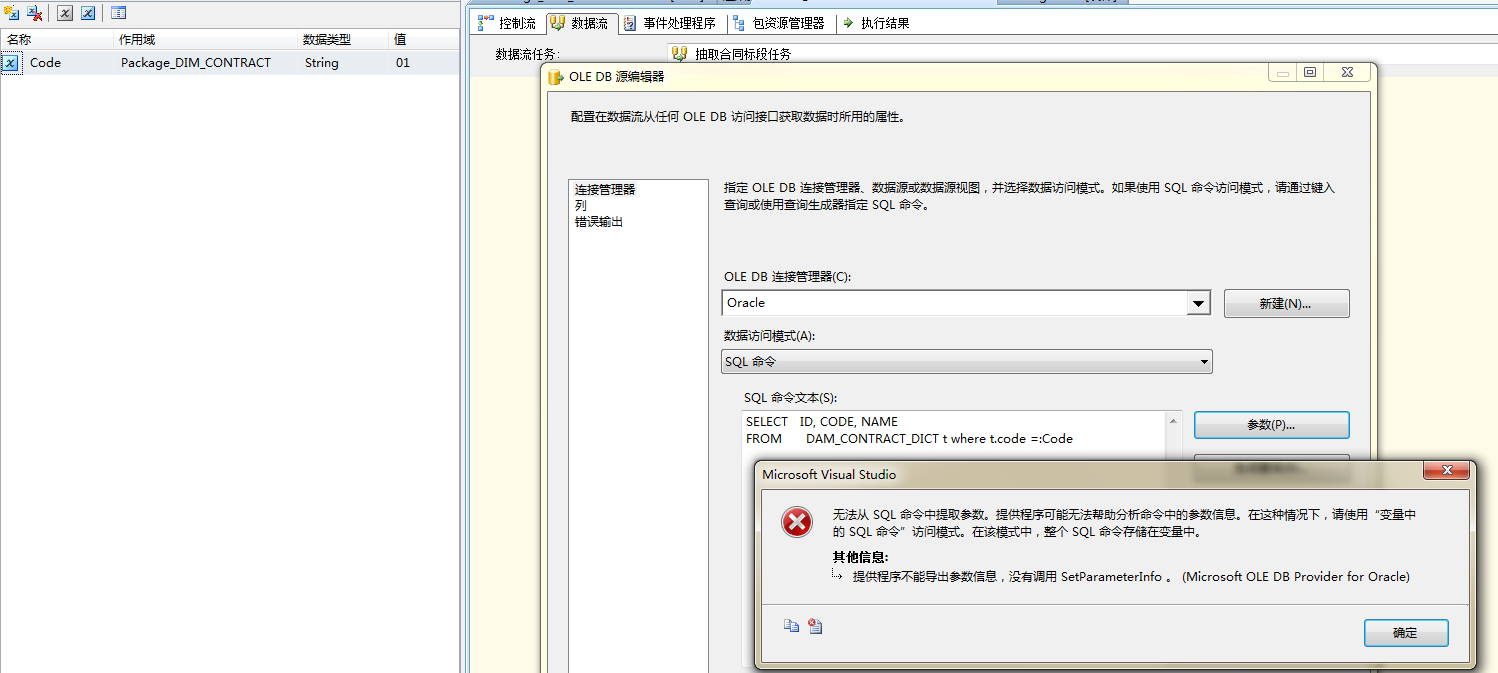Delete the selected Code variable
Image resolution: width=1498 pixels, height=673 pixels.
33,13
